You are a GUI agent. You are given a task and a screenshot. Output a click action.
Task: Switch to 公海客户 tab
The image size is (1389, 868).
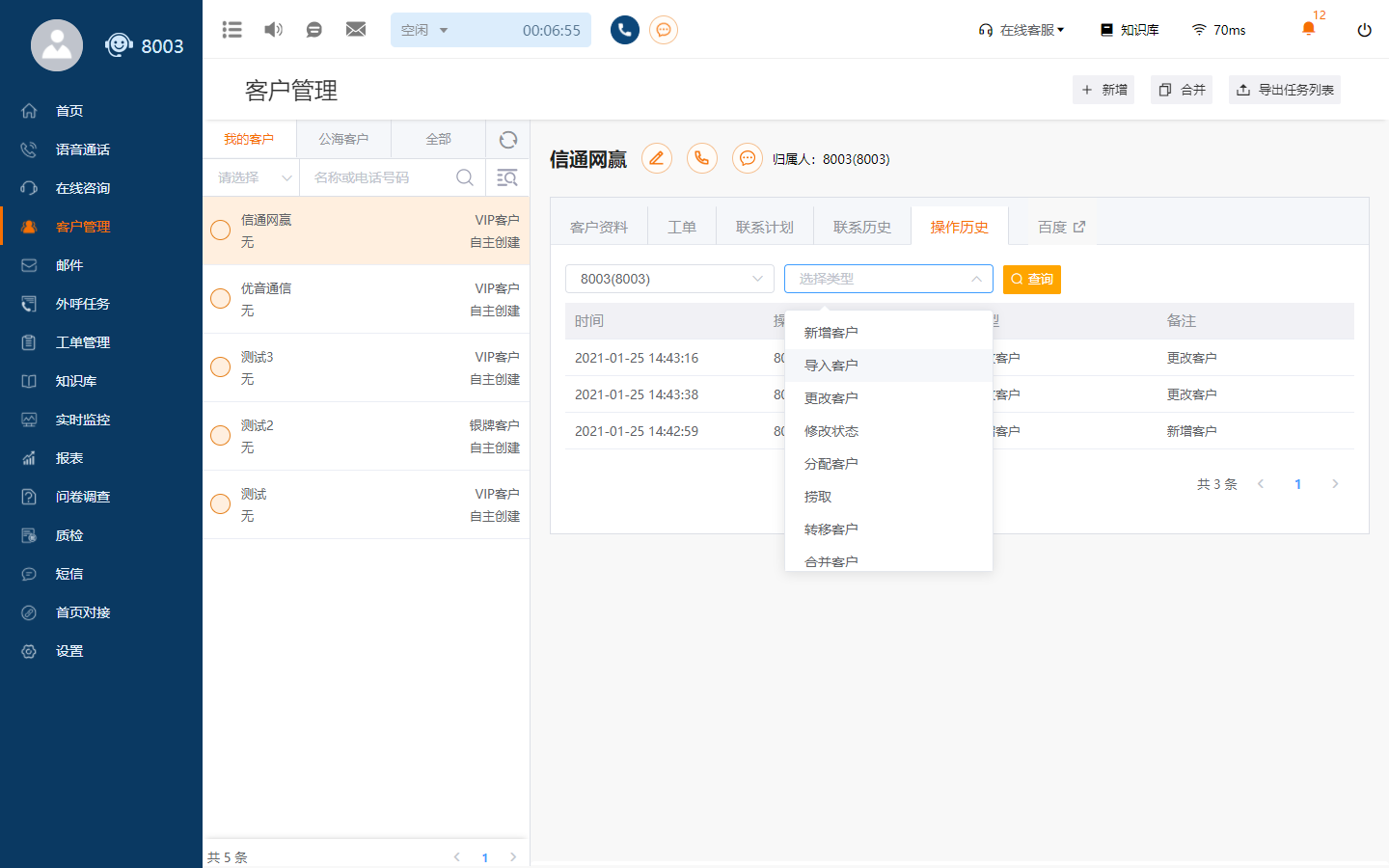[x=343, y=140]
